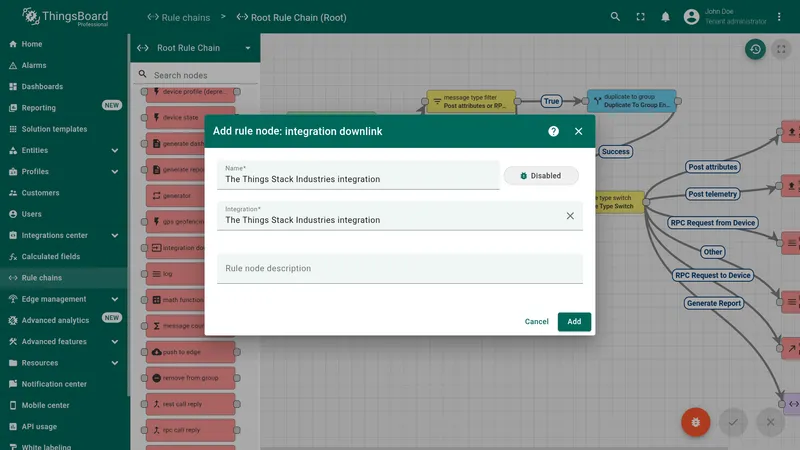Image resolution: width=800 pixels, height=450 pixels.
Task: Open the Integration selection field
Action: tap(399, 216)
